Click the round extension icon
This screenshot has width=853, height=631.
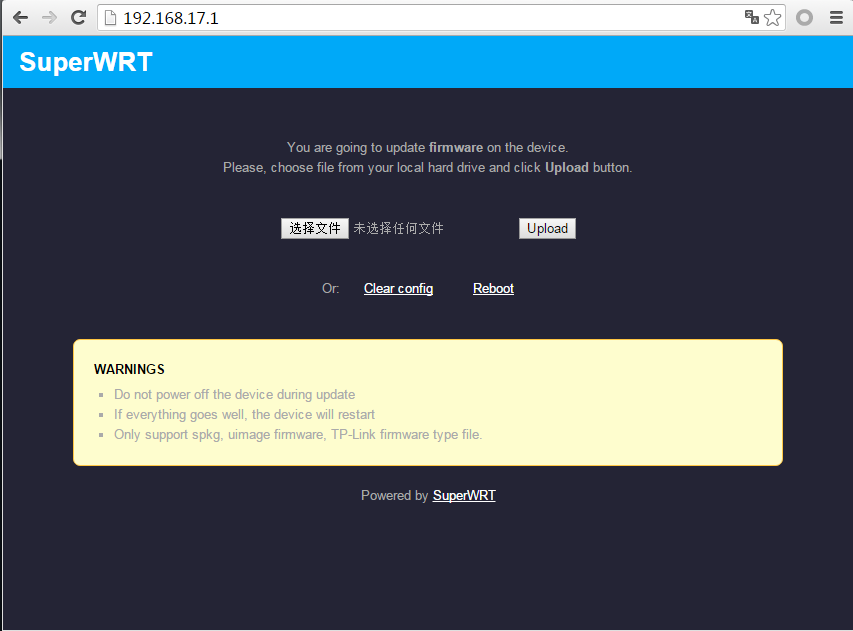click(x=804, y=18)
